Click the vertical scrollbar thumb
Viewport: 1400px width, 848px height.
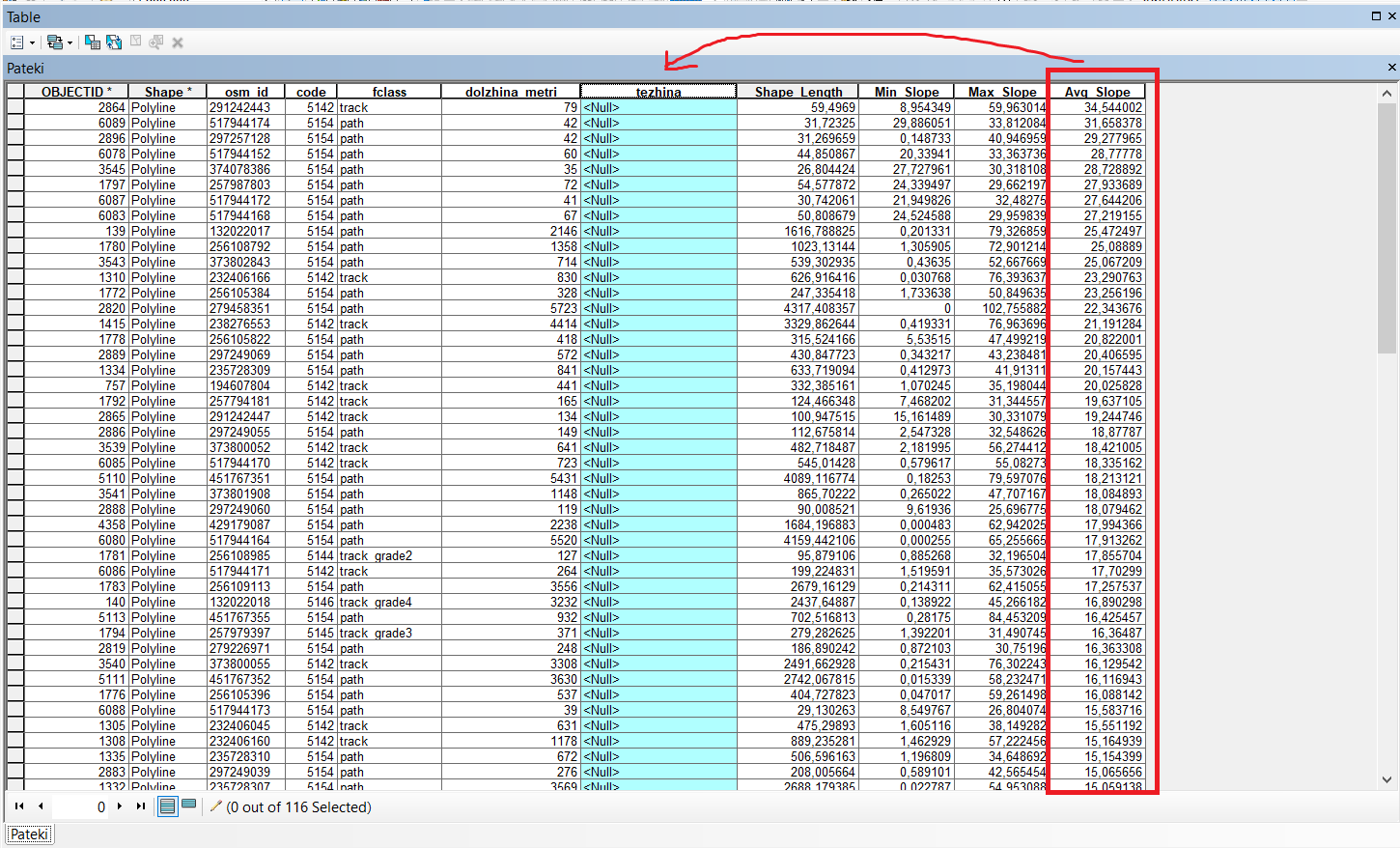click(1387, 228)
